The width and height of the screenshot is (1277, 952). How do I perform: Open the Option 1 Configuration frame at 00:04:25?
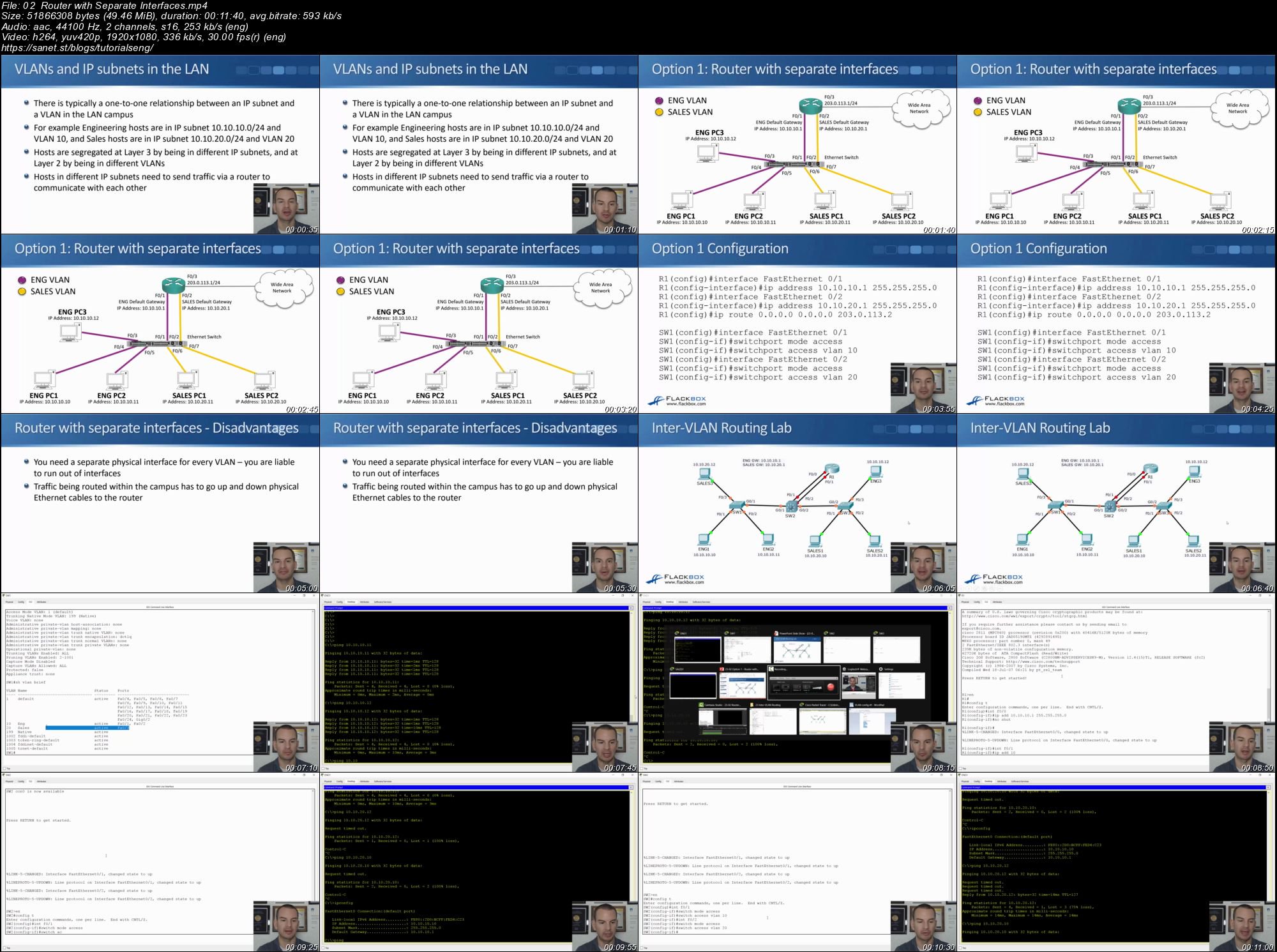[1117, 324]
